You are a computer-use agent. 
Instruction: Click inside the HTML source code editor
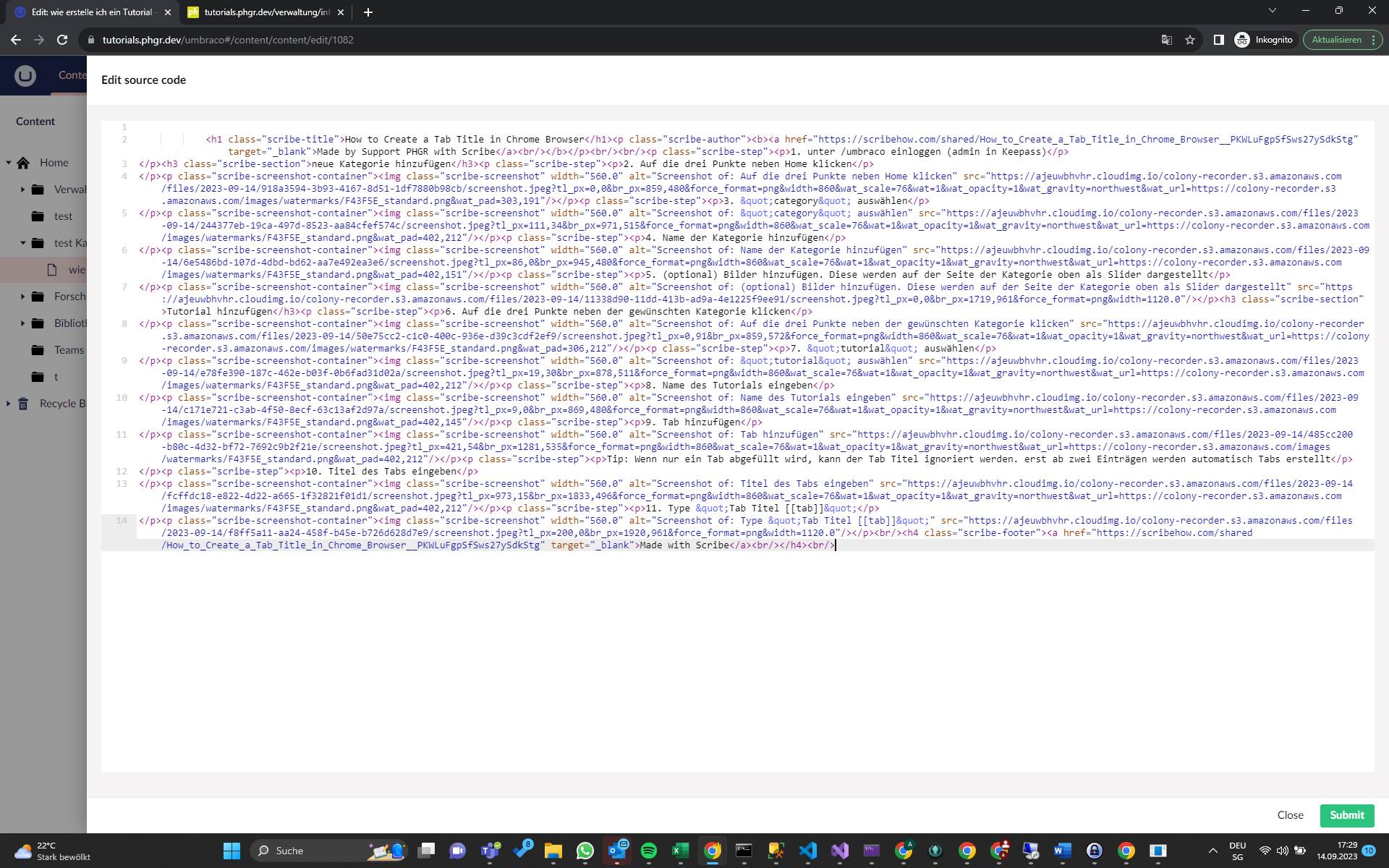(x=737, y=446)
